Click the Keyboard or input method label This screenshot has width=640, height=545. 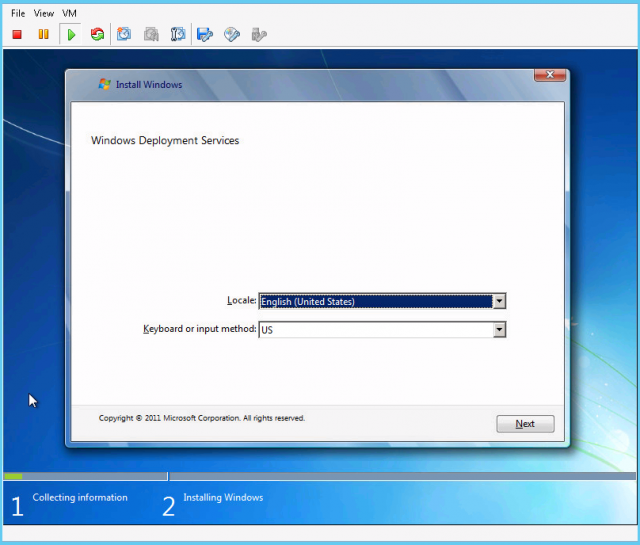(200, 329)
